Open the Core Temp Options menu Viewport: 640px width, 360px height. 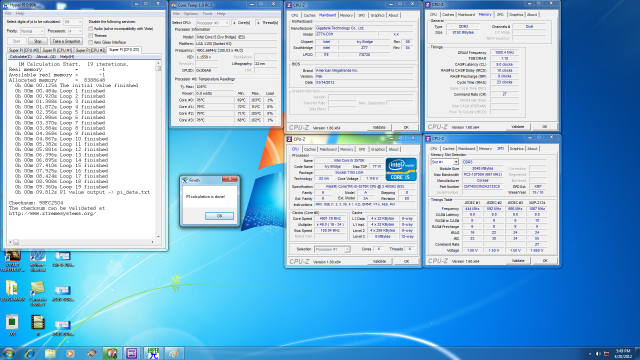click(x=191, y=14)
